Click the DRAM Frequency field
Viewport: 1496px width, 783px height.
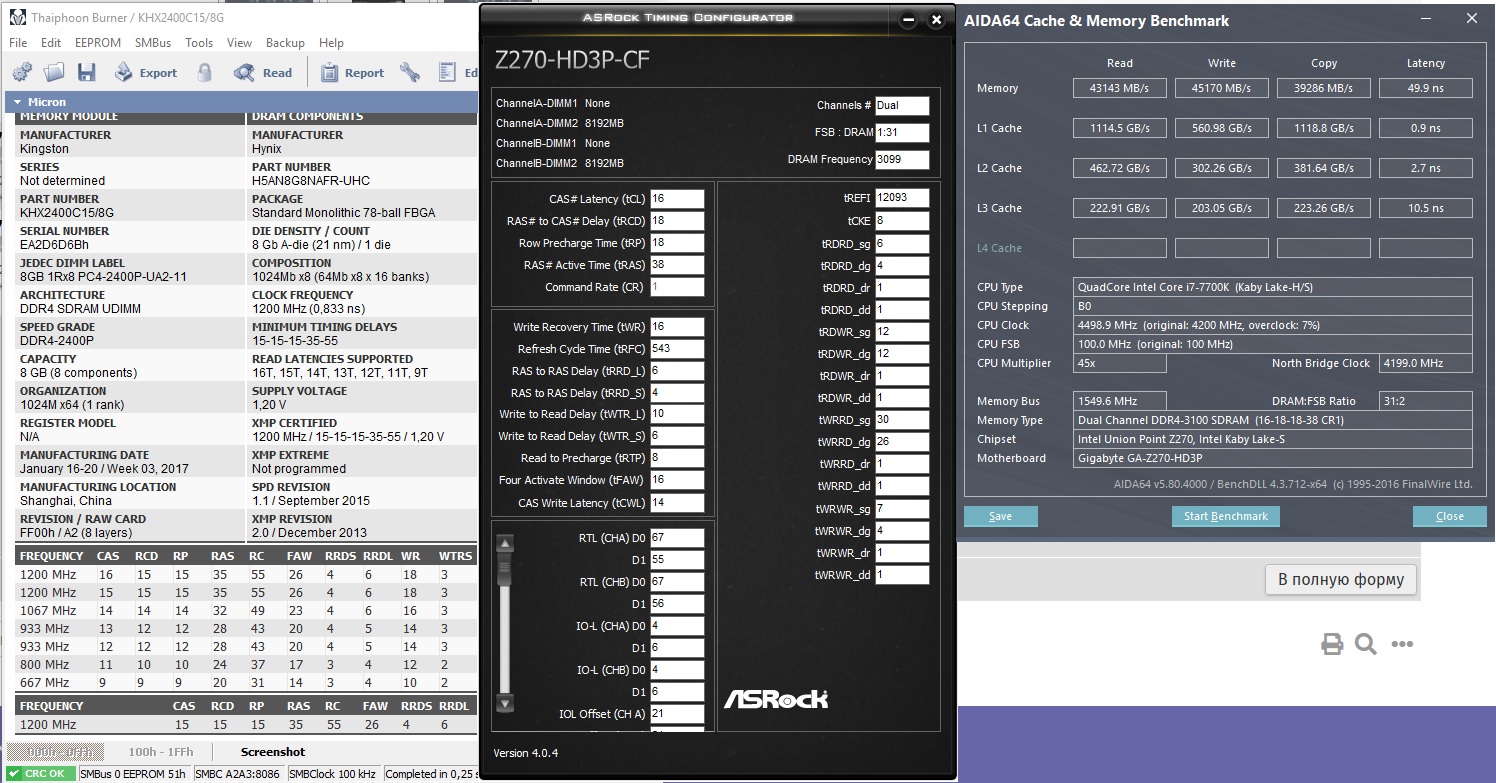click(902, 159)
